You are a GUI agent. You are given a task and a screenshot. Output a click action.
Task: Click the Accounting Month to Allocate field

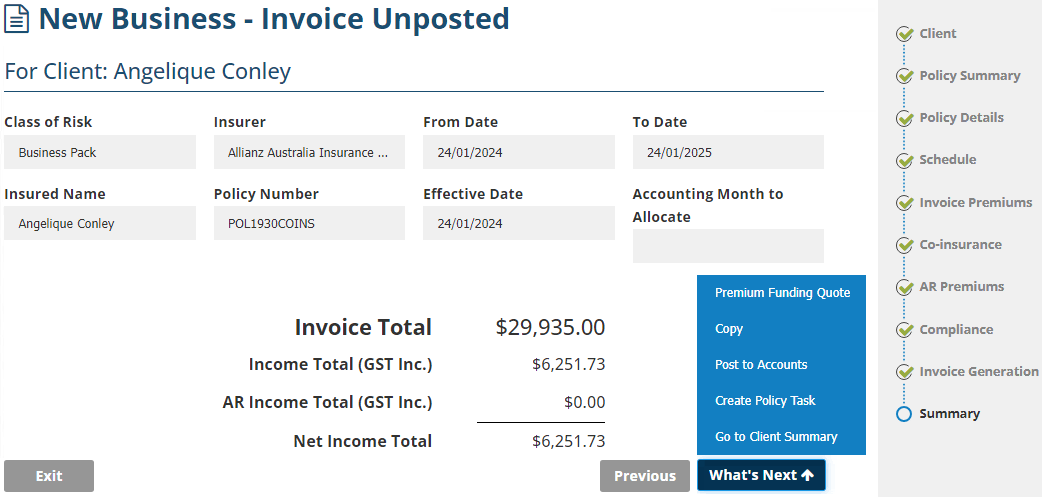728,246
